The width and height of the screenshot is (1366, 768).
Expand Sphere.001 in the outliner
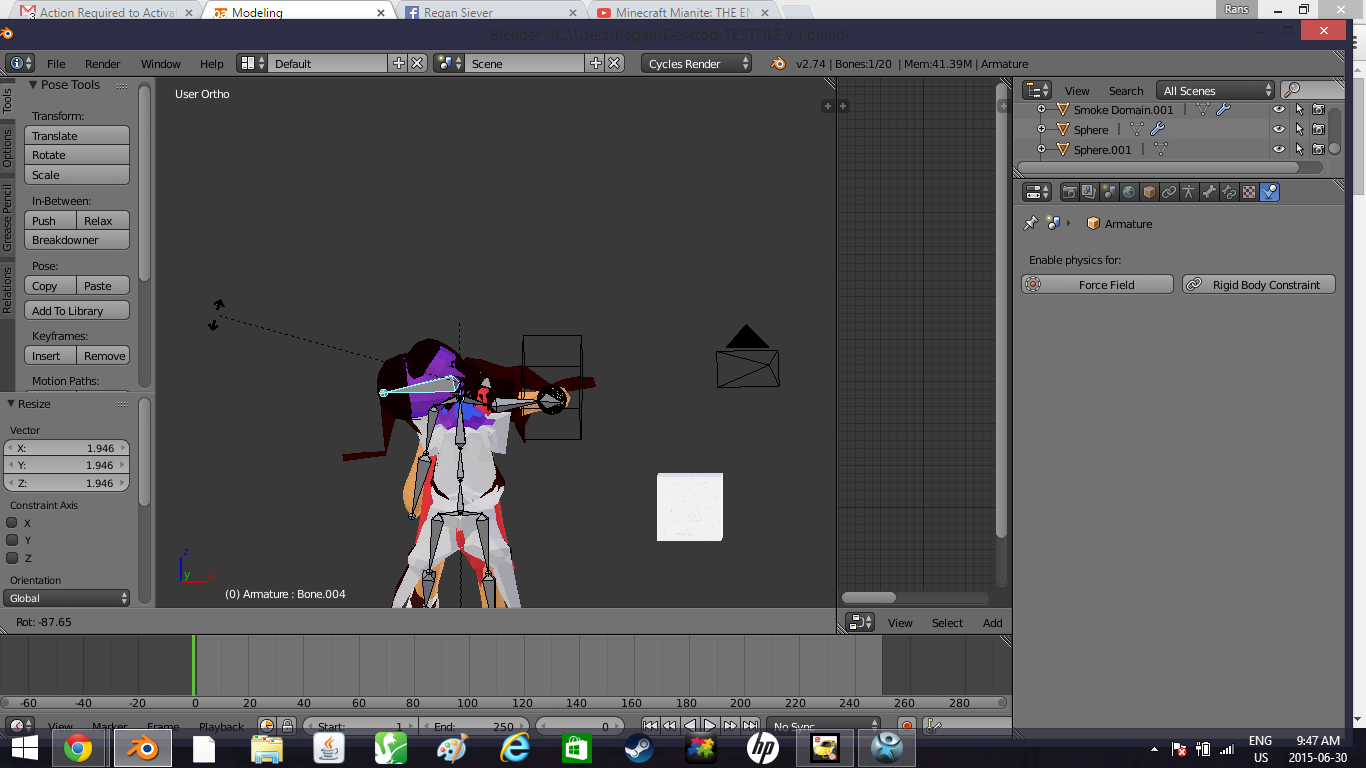tap(1041, 149)
